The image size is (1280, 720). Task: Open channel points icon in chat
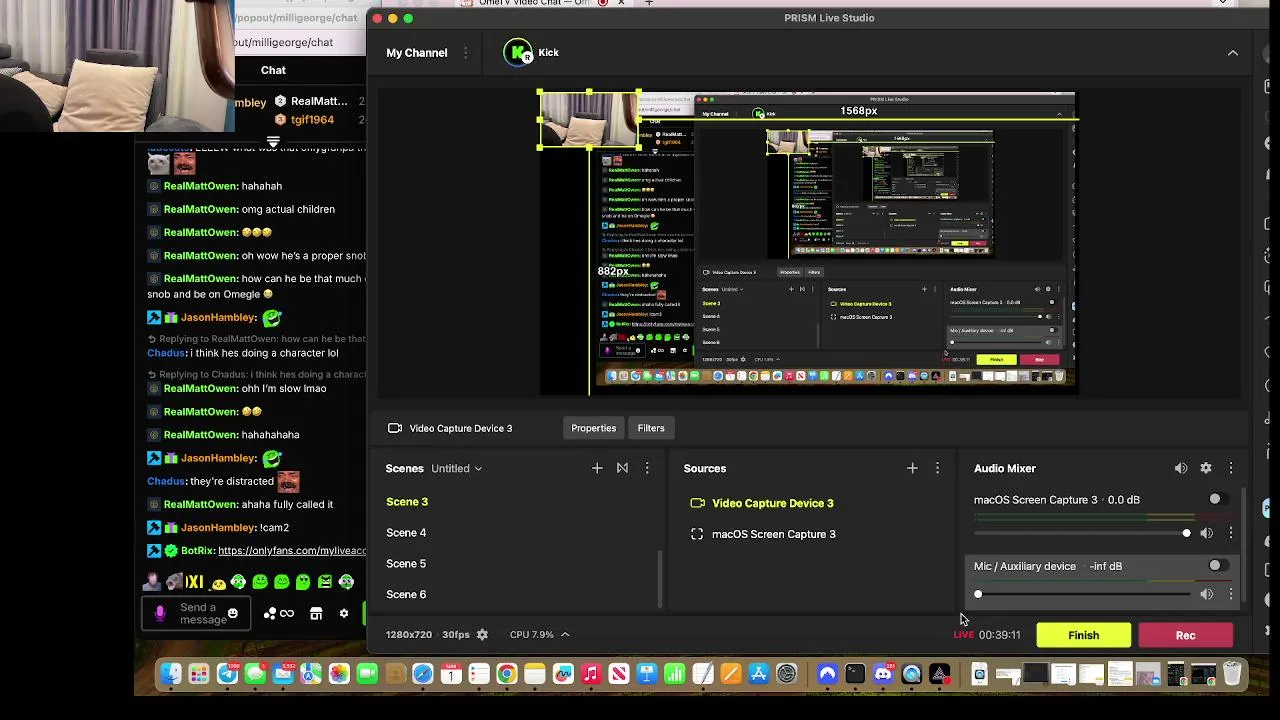point(269,614)
